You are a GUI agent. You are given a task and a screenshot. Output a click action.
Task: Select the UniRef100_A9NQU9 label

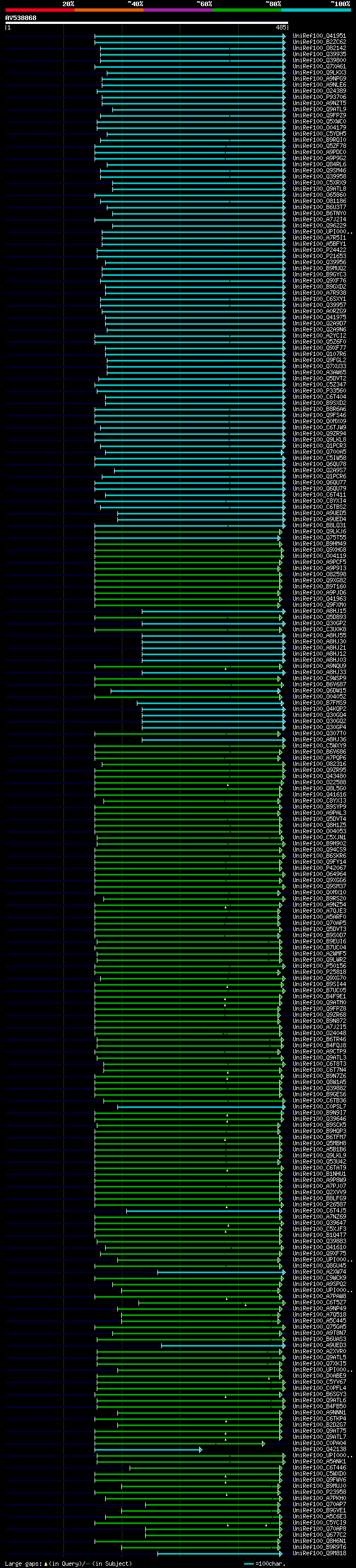(x=319, y=666)
